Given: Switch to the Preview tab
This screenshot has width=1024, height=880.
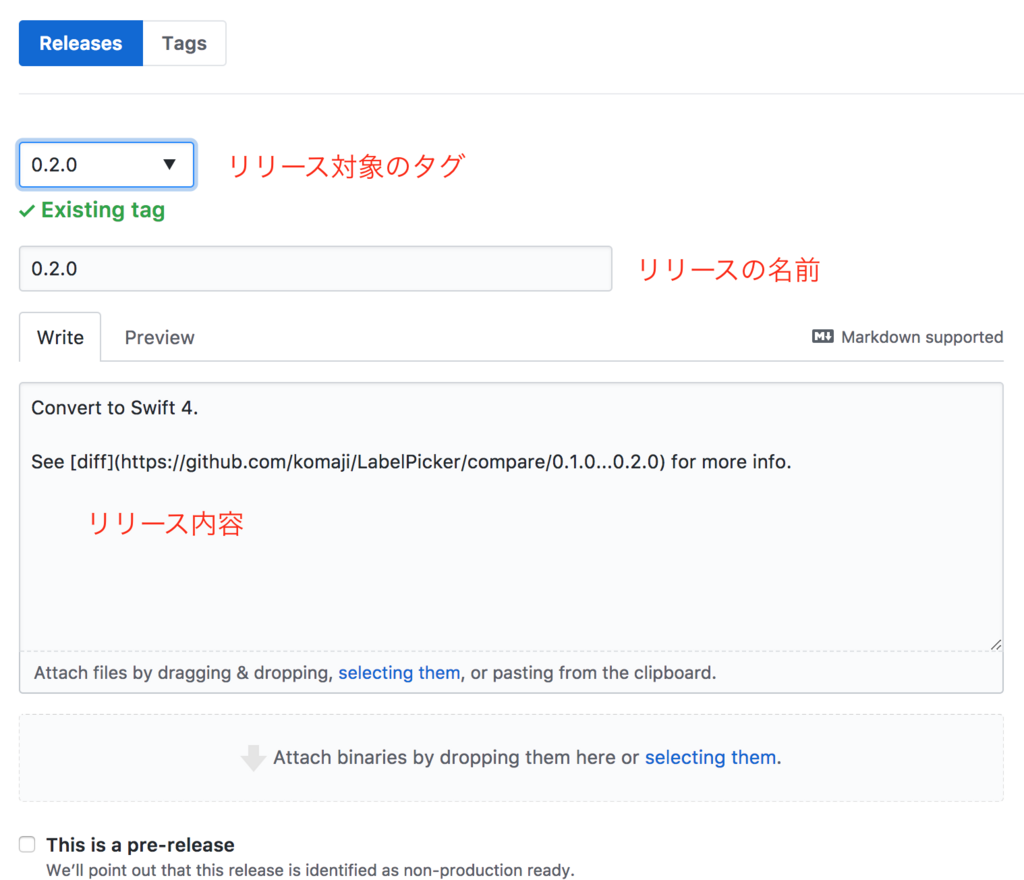Looking at the screenshot, I should point(159,337).
